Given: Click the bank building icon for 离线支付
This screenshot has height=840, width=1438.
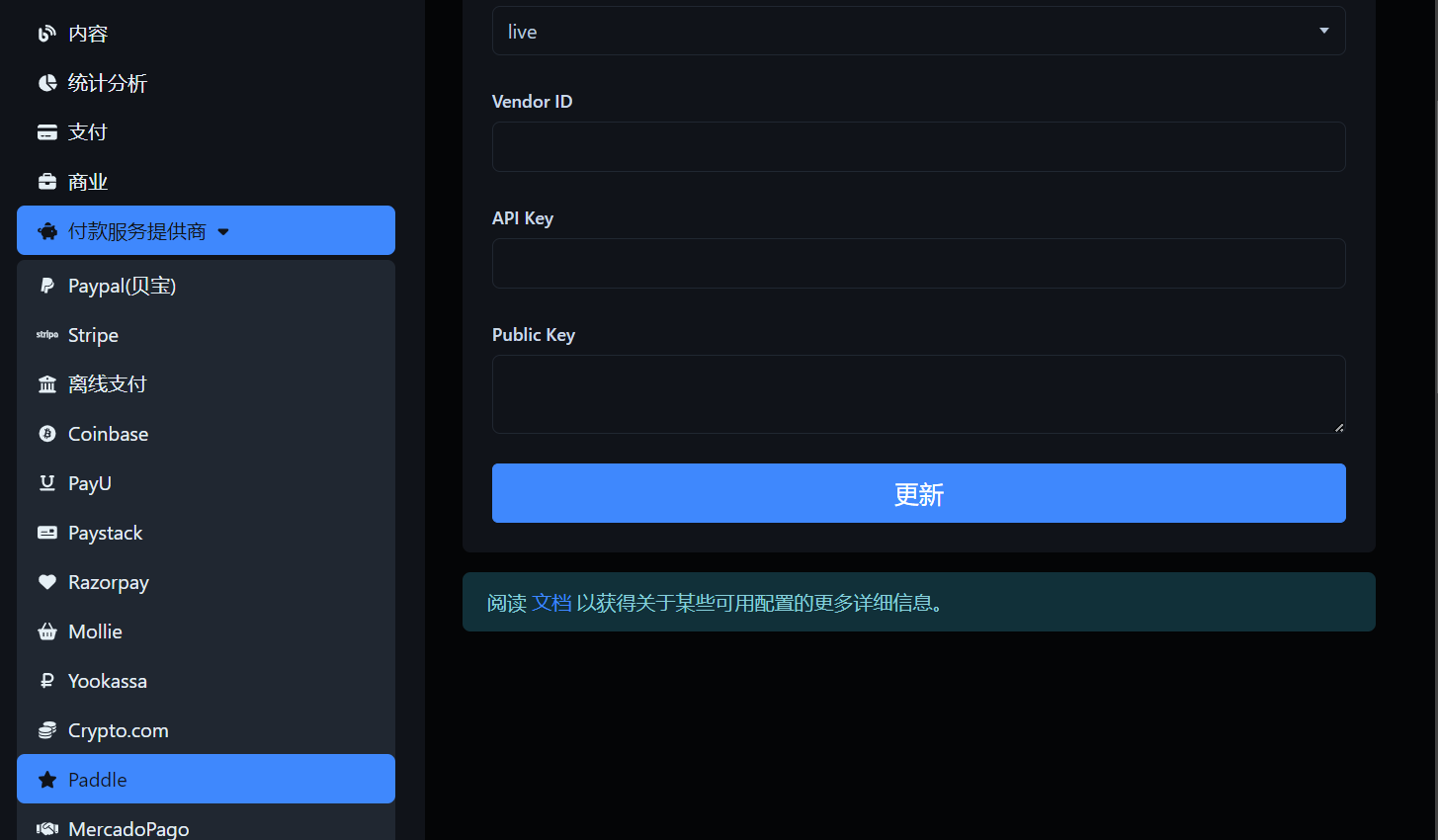Looking at the screenshot, I should [46, 384].
